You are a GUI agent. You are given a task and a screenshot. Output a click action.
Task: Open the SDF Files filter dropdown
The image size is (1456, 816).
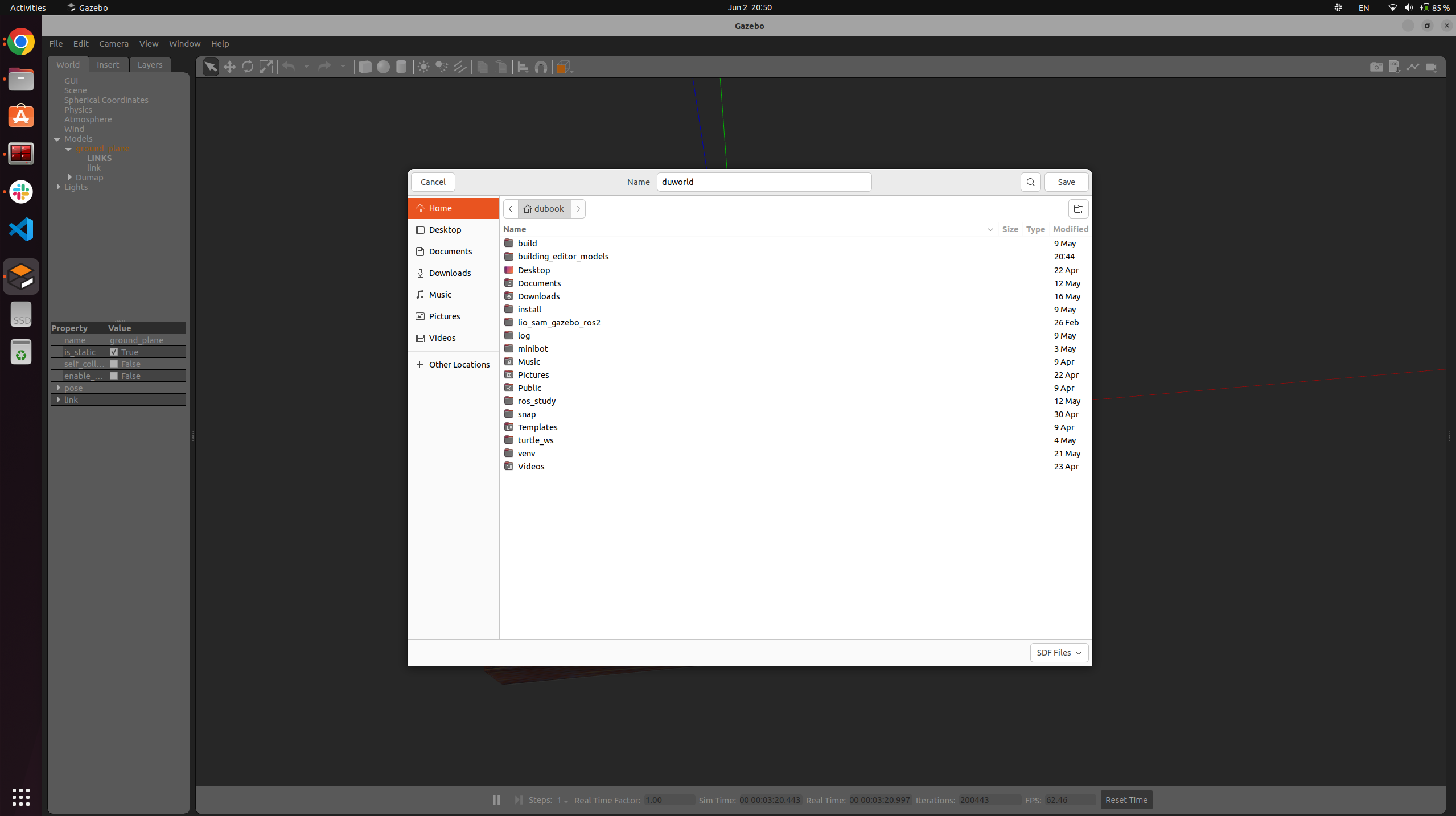click(x=1059, y=653)
